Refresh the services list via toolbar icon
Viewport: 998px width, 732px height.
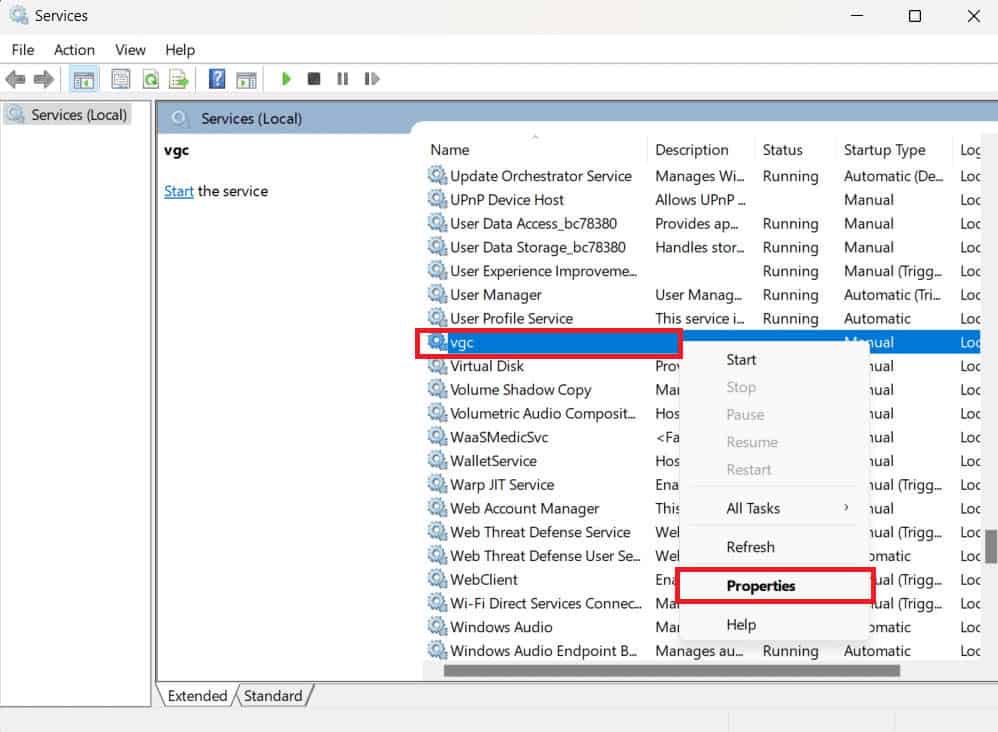coord(150,79)
